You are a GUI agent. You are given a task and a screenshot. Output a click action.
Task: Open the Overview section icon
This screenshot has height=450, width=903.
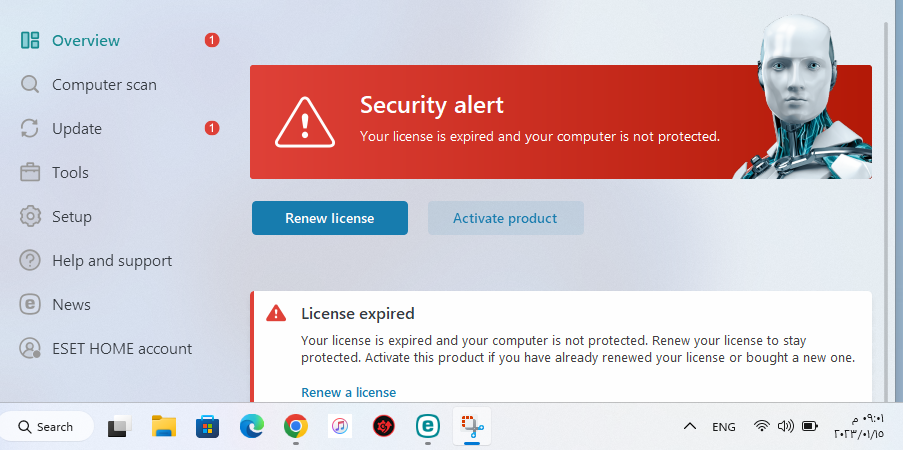pos(29,40)
